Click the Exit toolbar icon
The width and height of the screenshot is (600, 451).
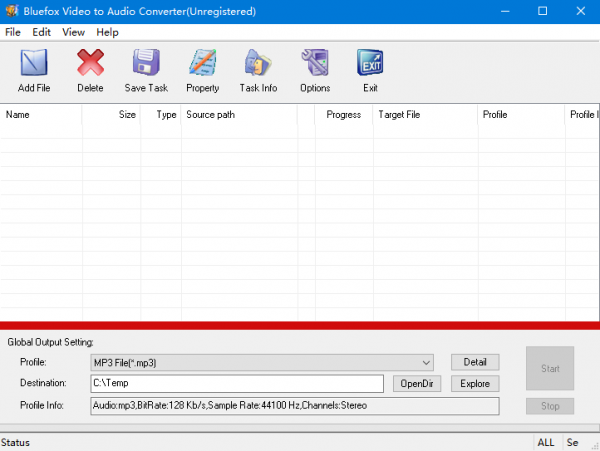[370, 62]
